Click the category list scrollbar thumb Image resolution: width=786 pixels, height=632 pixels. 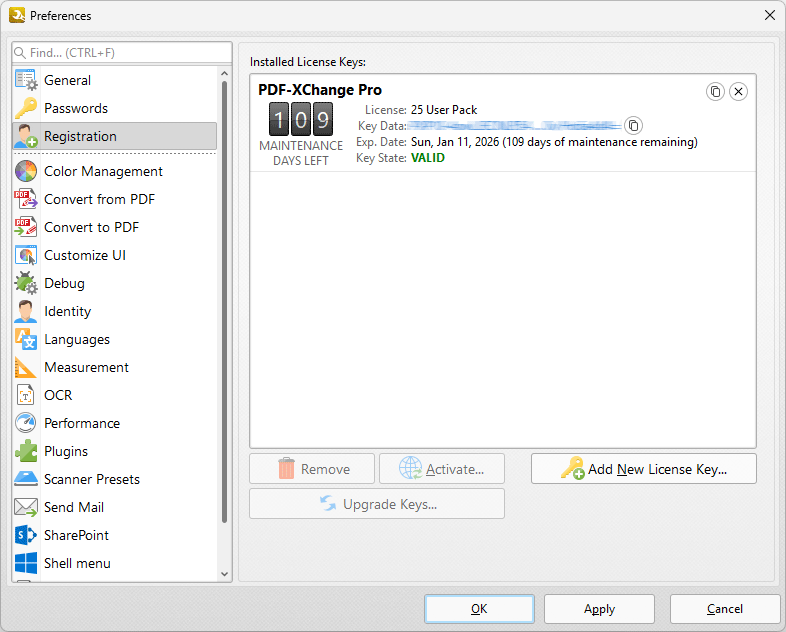click(225, 302)
